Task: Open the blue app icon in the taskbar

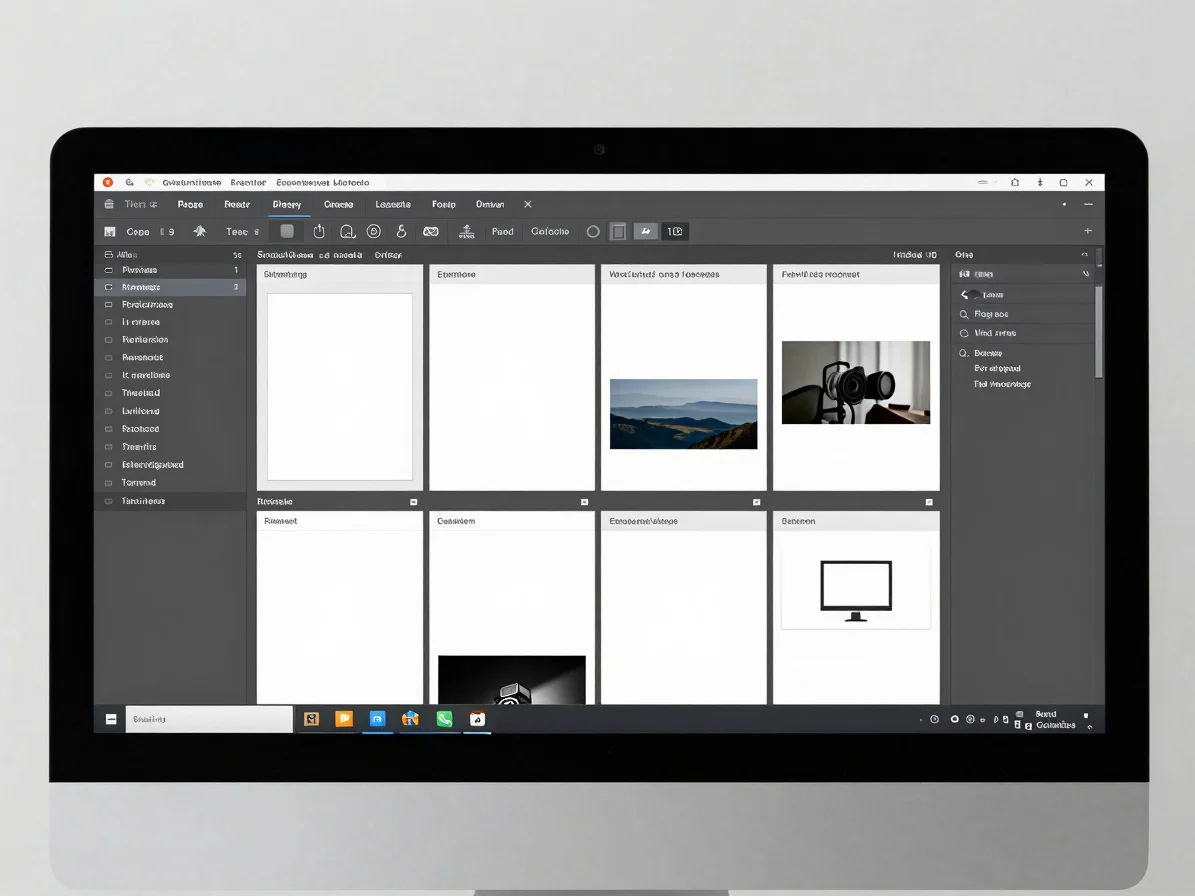Action: 377,719
